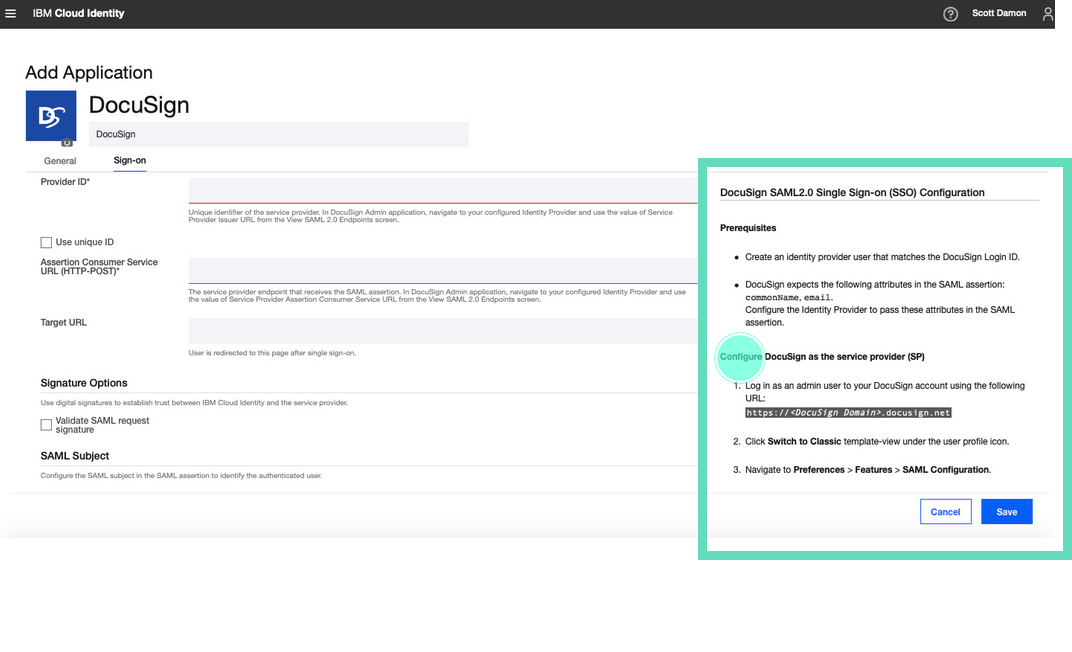The image size is (1072, 652).
Task: Click the Signature Options heading
Action: point(83,383)
